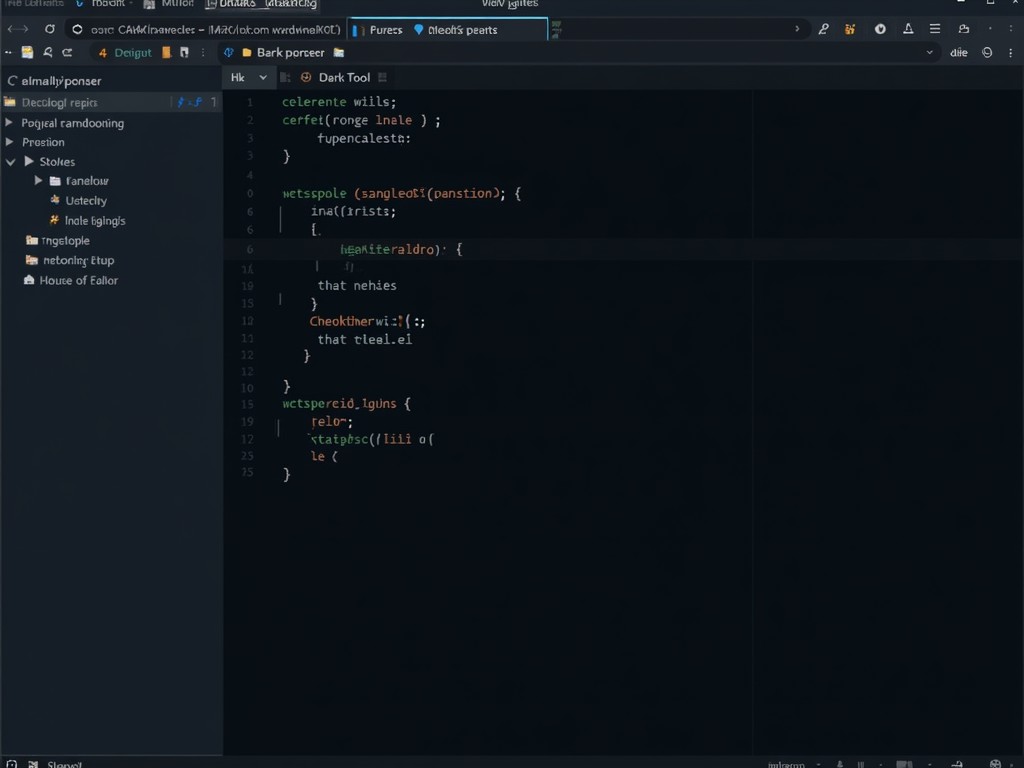Select the Dark Tool editor tab
The image size is (1024, 768).
point(344,77)
